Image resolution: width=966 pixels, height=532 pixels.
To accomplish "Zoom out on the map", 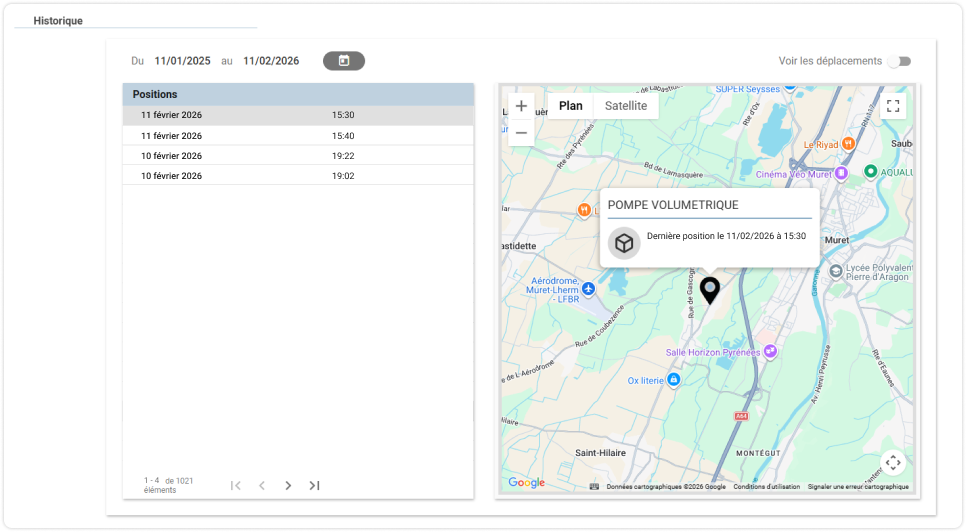I will coord(521,132).
